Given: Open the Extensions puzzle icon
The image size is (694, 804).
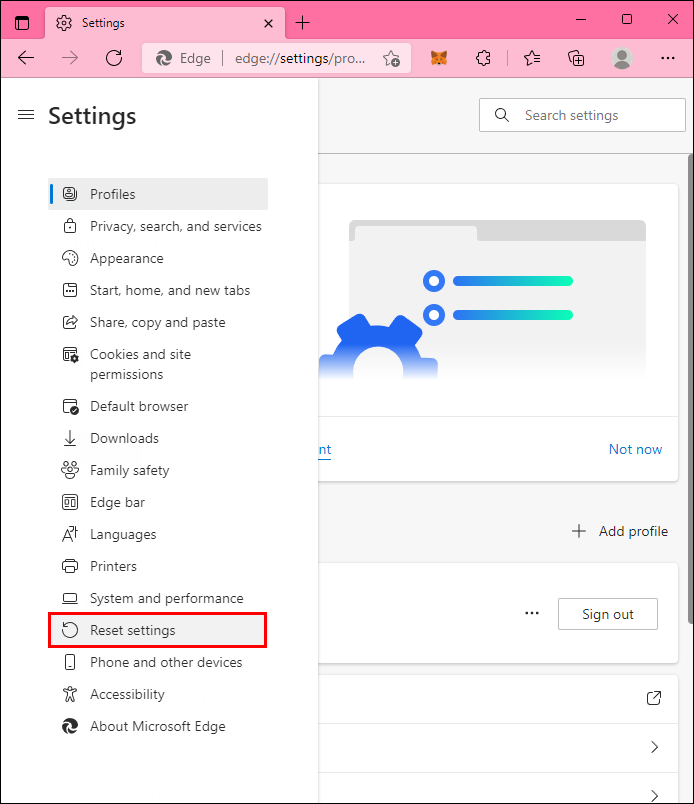Looking at the screenshot, I should coord(484,58).
